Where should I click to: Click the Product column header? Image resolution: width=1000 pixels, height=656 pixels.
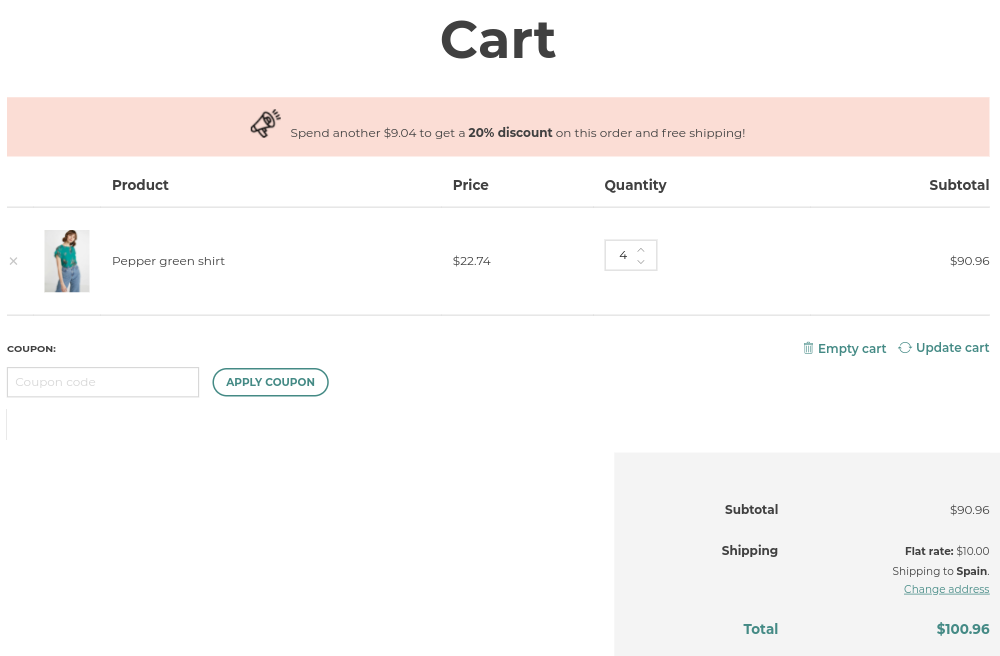[140, 185]
